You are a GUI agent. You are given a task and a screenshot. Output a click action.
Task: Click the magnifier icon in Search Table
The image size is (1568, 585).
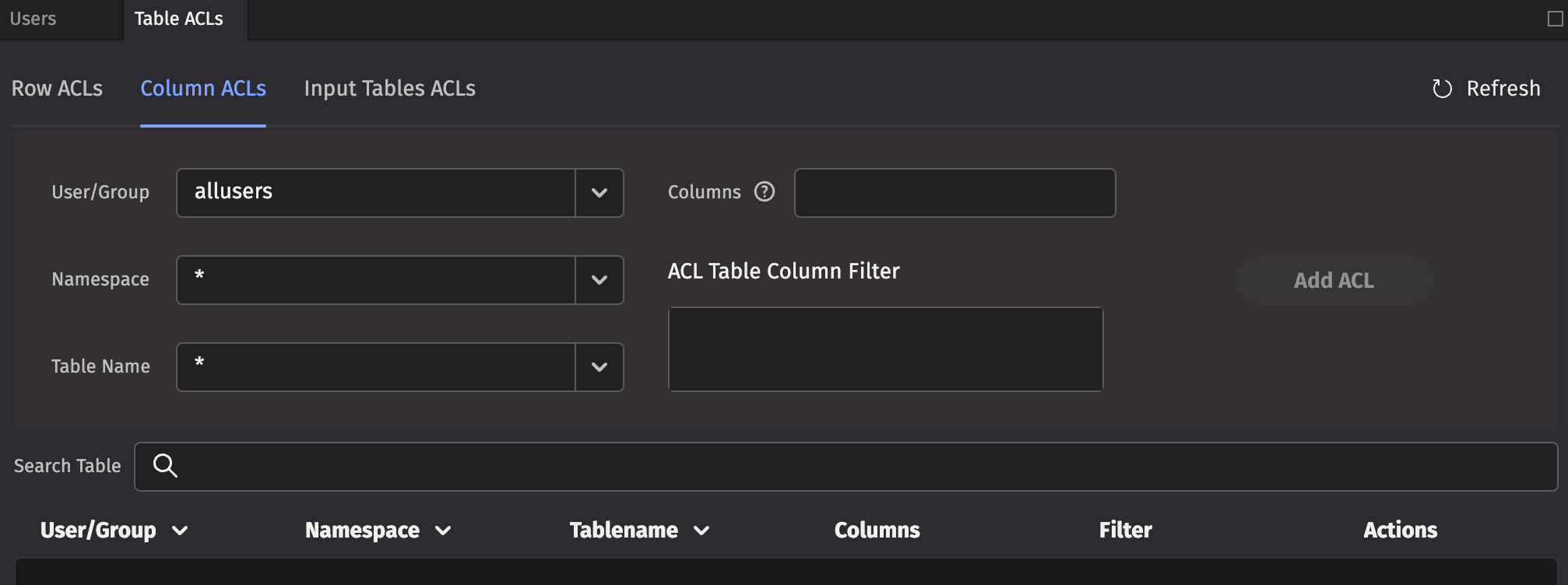(165, 466)
